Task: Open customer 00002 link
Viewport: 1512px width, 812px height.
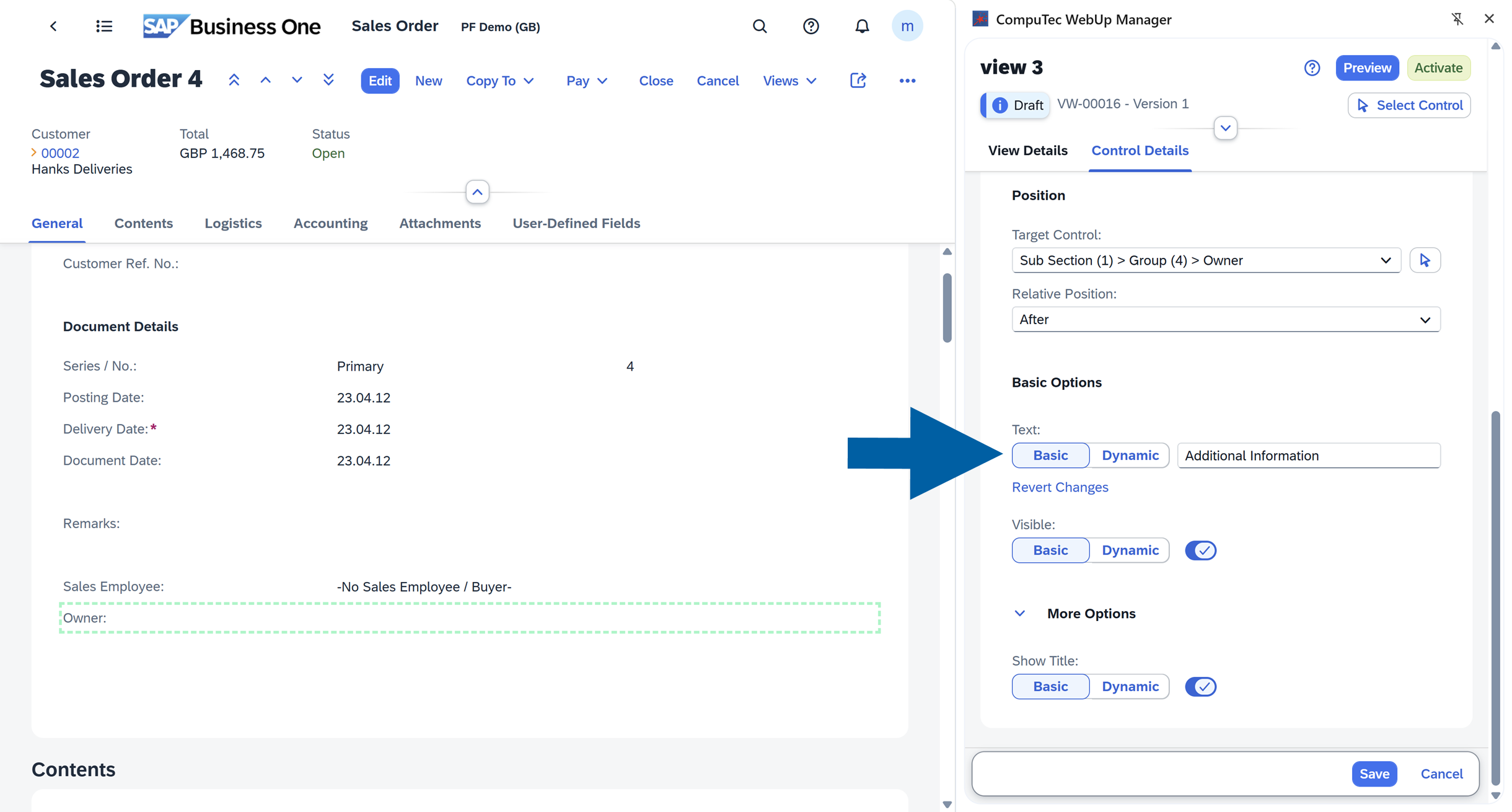Action: (x=60, y=152)
